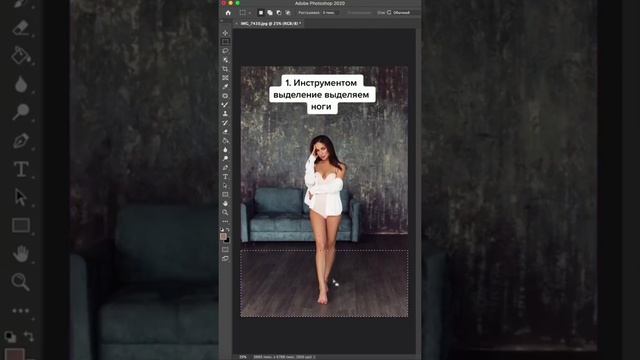Select the Spot Healing Brush tool
Screen dimensions: 640x360
tap(225, 96)
